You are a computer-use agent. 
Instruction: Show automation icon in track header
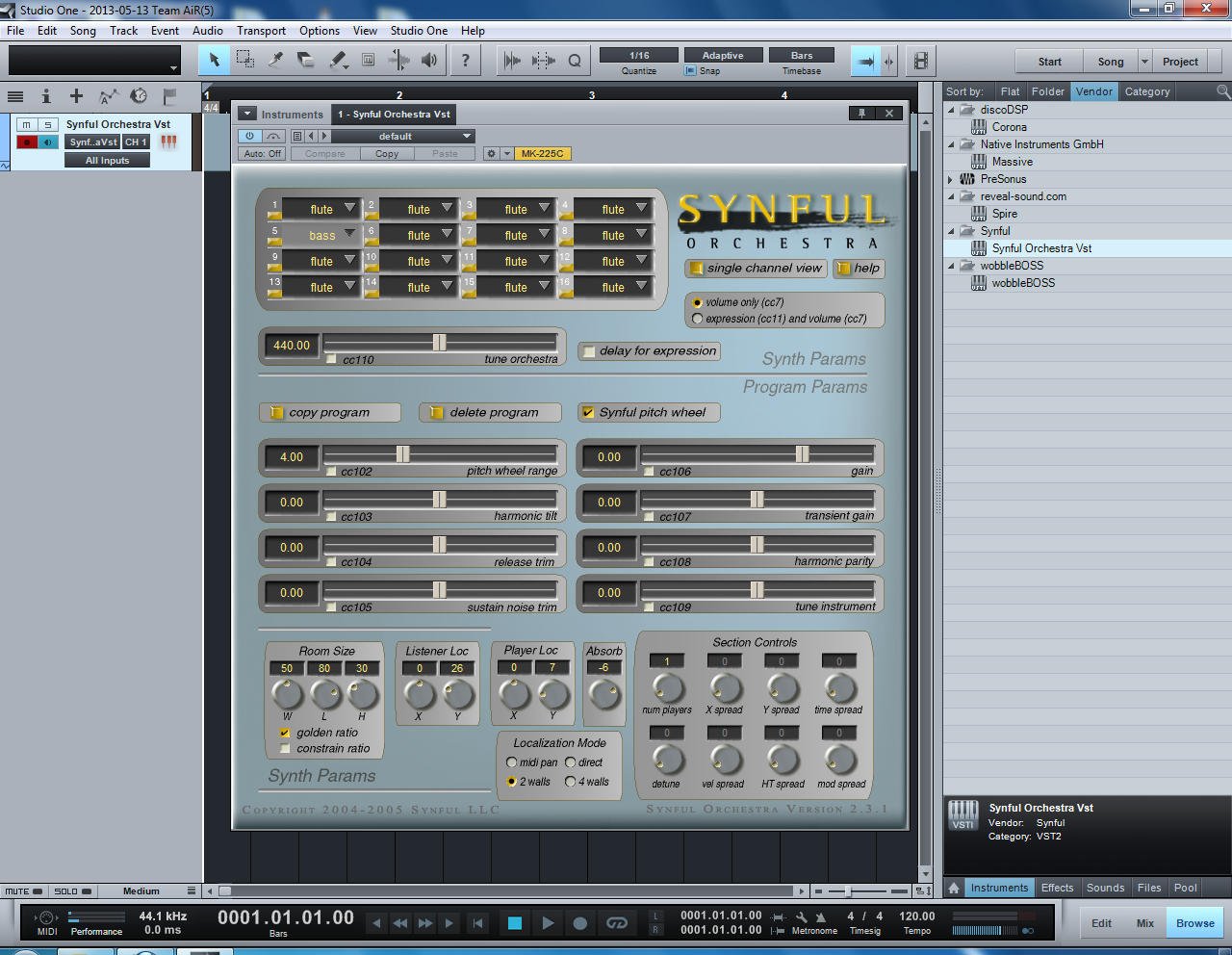coord(108,96)
